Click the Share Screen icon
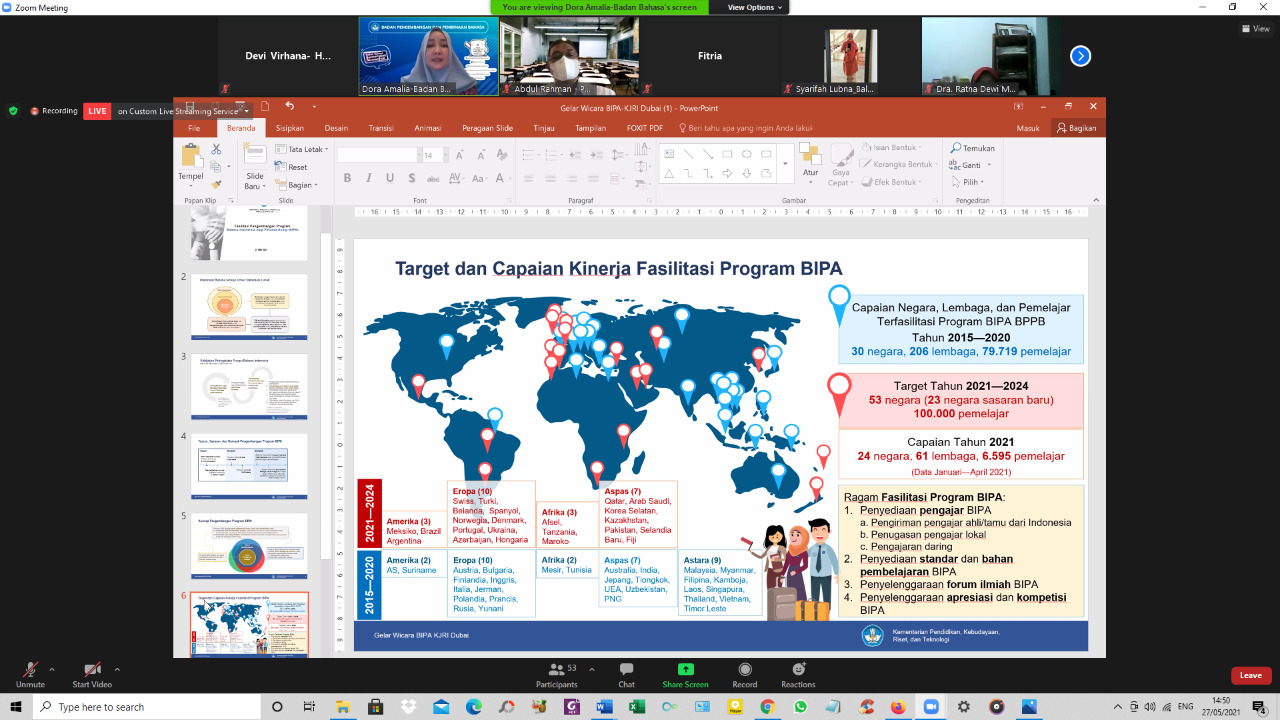1280x720 pixels. 686,669
